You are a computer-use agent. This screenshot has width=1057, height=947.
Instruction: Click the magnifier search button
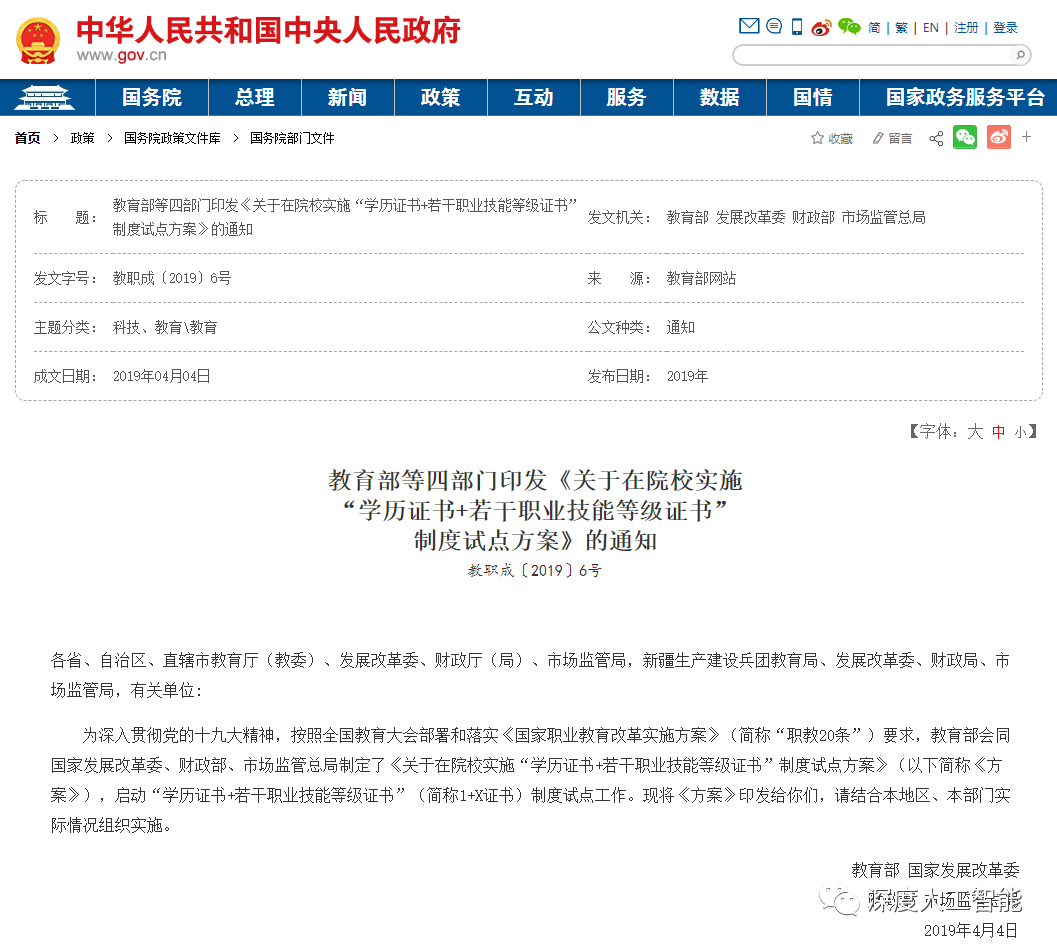tap(1020, 55)
